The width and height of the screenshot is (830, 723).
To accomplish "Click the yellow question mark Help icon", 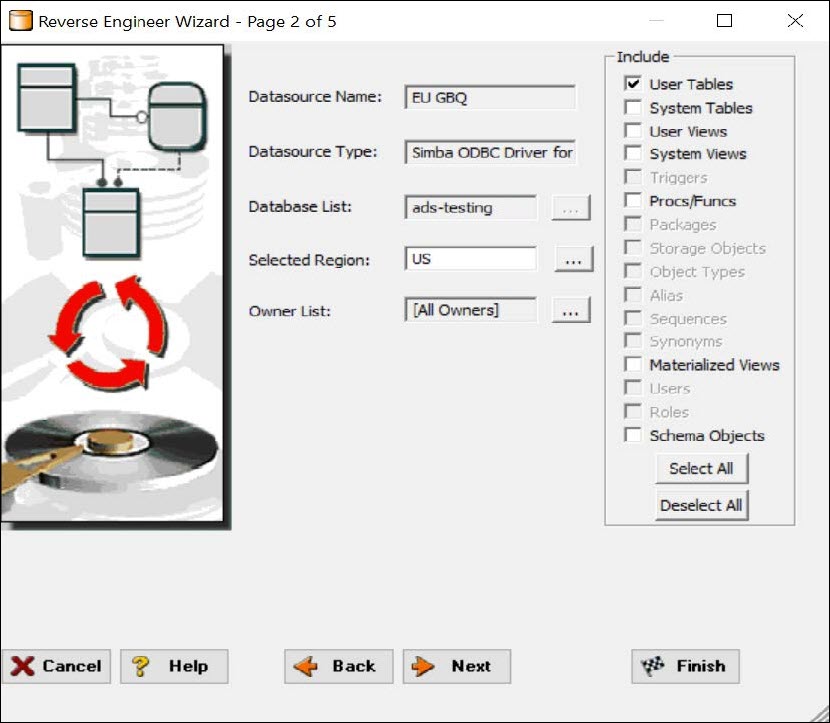I will 140,666.
